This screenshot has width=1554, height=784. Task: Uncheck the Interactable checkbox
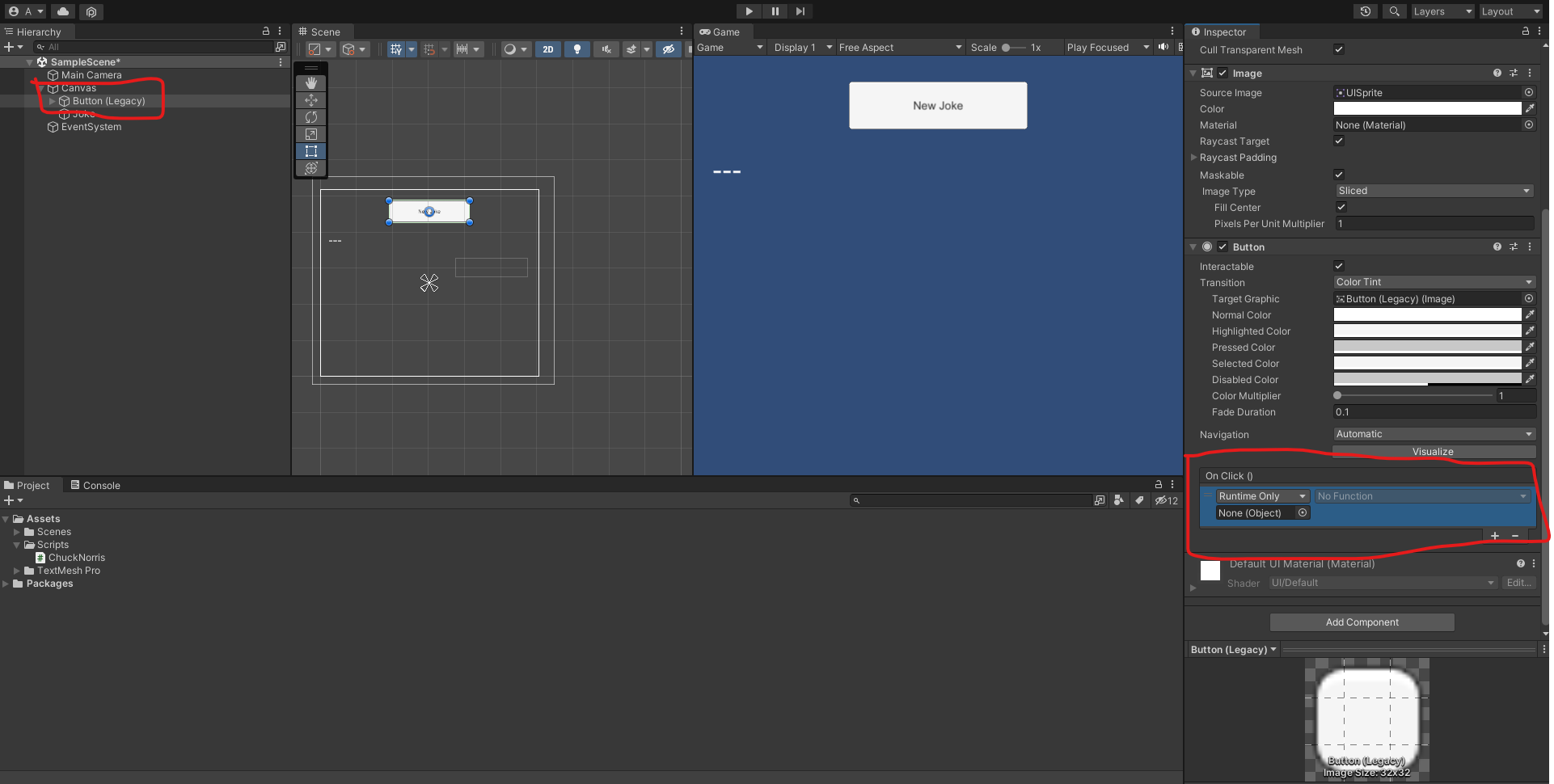point(1339,266)
